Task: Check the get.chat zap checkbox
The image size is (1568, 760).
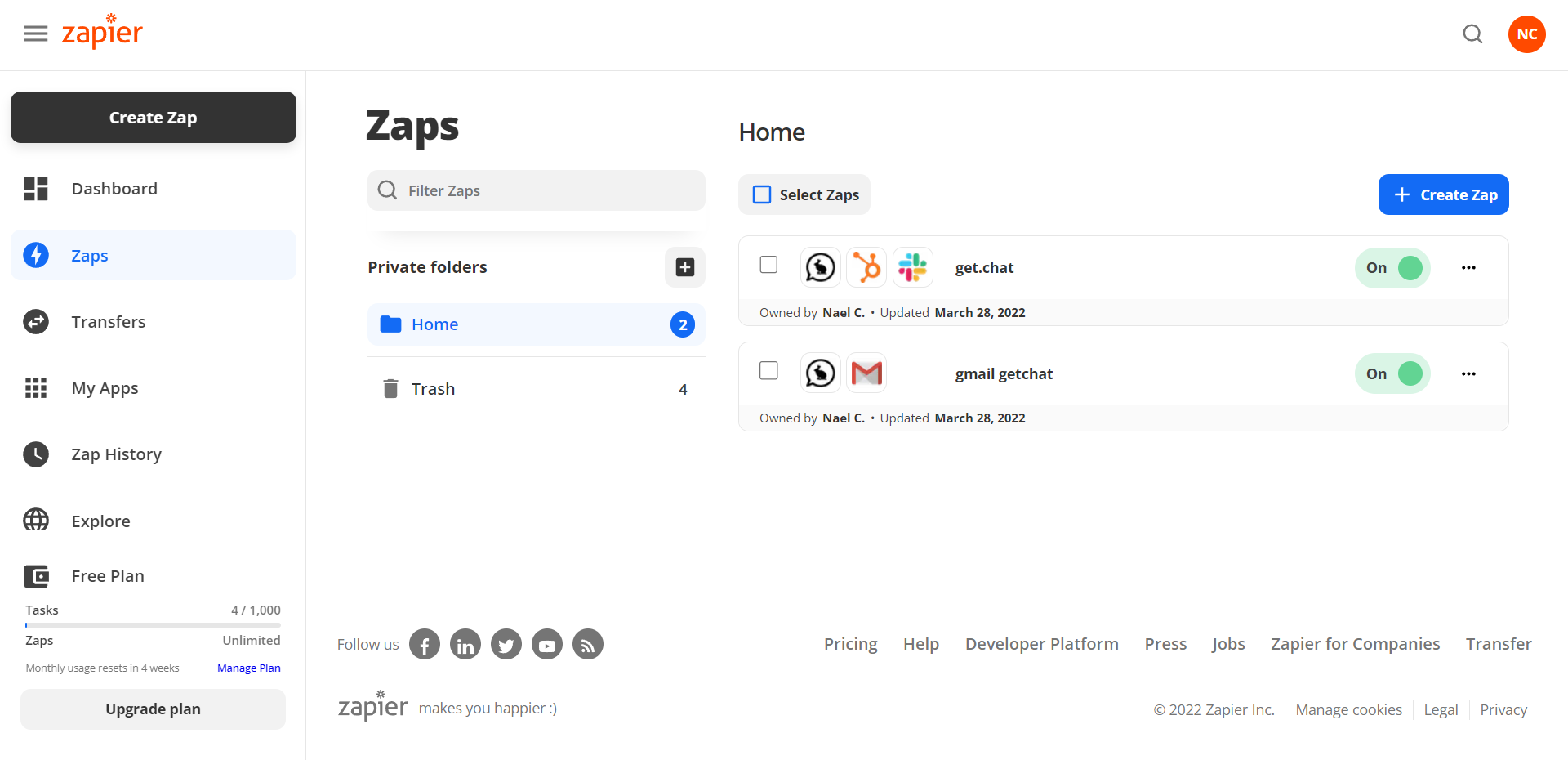Action: point(768,265)
